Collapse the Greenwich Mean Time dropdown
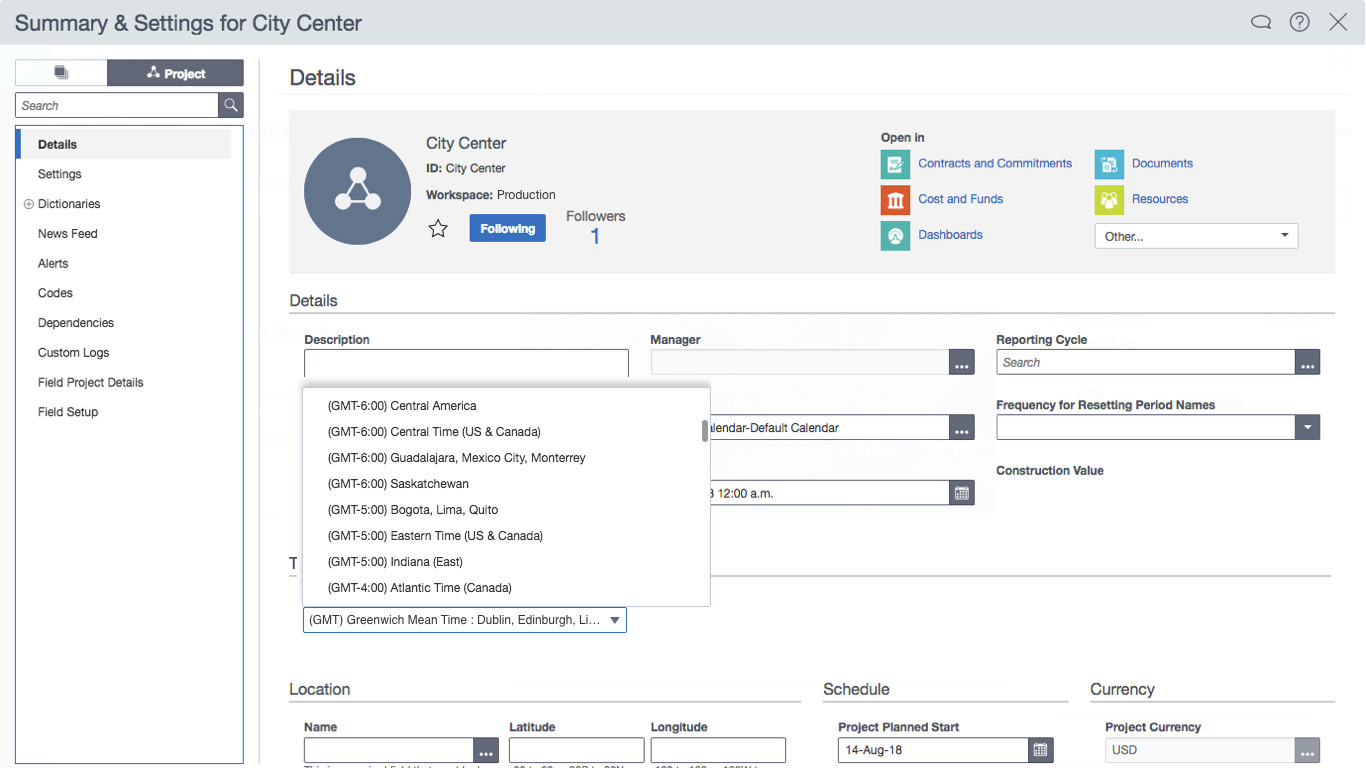Image resolution: width=1366 pixels, height=768 pixels. pyautogui.click(x=615, y=620)
